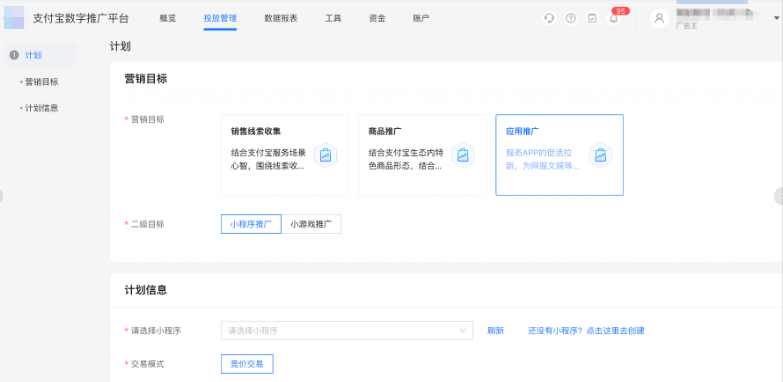Click the 计划信息 section heading
This screenshot has width=783, height=382.
[146, 290]
